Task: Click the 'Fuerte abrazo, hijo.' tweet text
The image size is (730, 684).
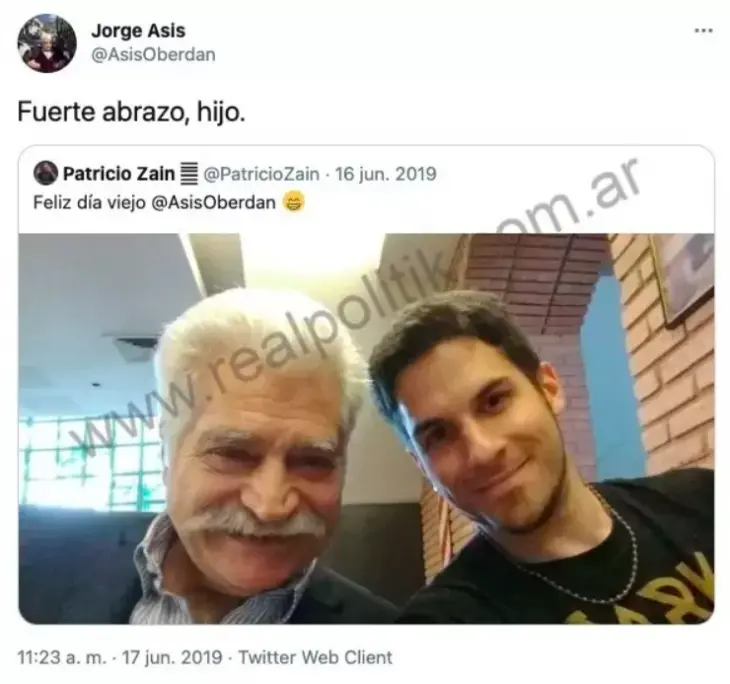Action: [x=131, y=112]
